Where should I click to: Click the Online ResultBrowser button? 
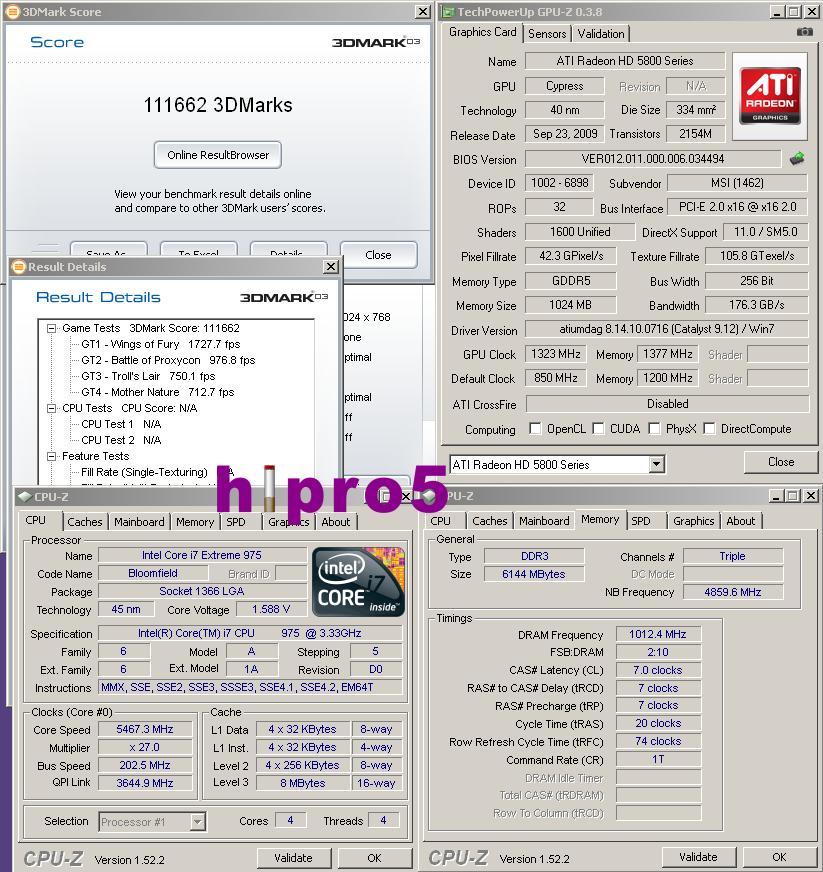coord(217,155)
